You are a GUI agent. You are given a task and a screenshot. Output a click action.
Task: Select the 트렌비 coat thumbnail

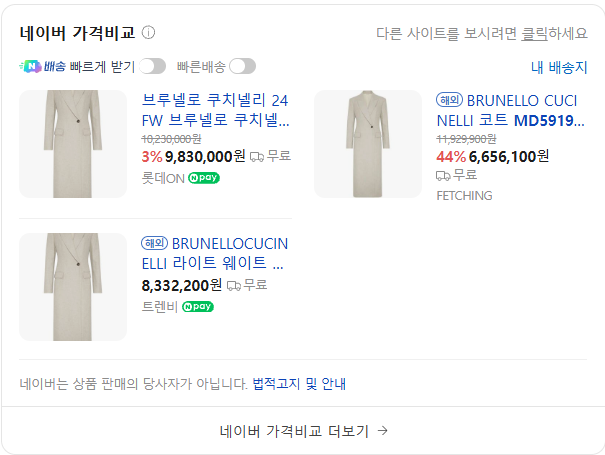click(x=73, y=287)
